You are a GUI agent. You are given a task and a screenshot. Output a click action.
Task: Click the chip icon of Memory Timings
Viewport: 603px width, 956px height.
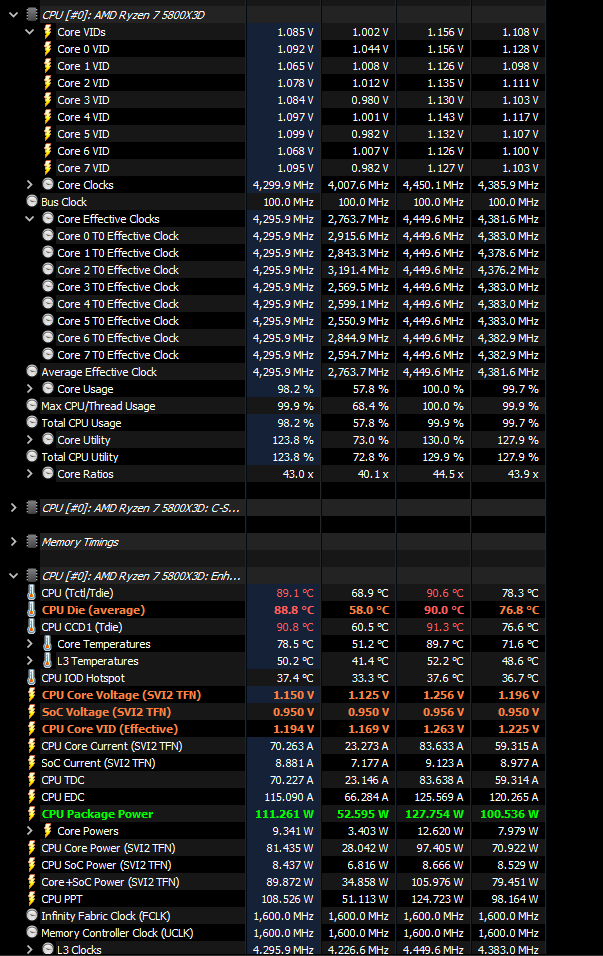pyautogui.click(x=32, y=541)
